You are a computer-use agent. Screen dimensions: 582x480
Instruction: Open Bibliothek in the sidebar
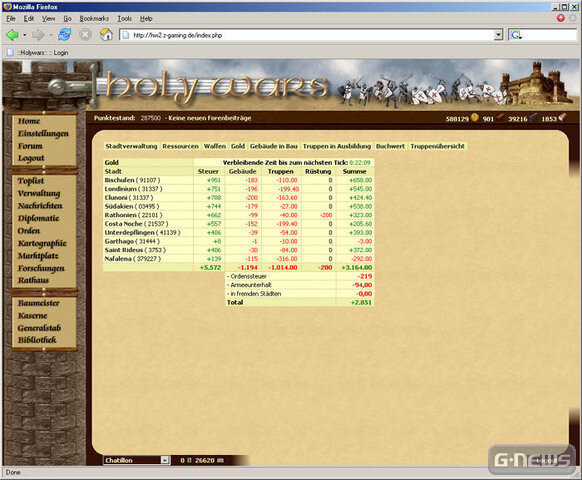coord(37,340)
